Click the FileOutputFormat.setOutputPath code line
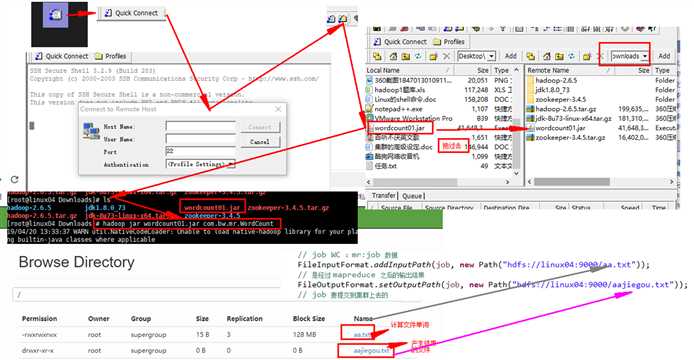The height and width of the screenshot is (360, 694). (492, 284)
